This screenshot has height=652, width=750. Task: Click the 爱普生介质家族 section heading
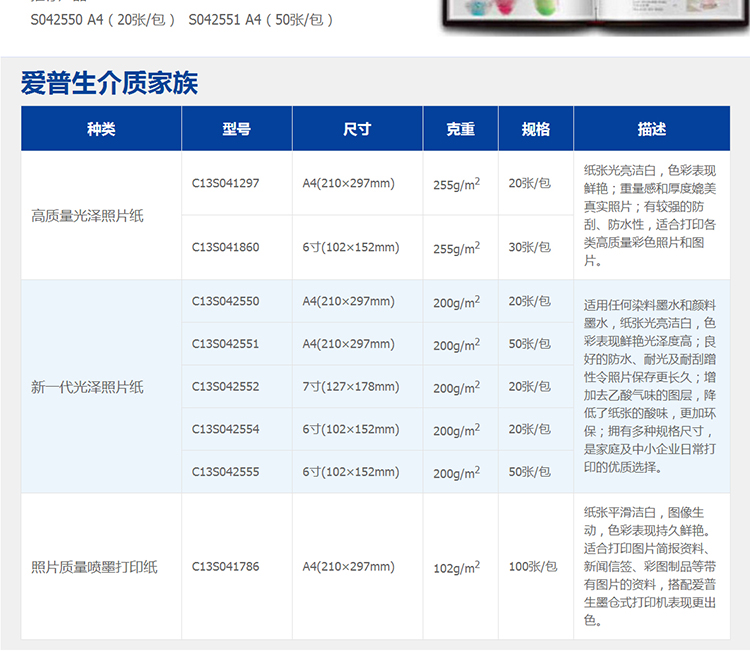point(109,83)
